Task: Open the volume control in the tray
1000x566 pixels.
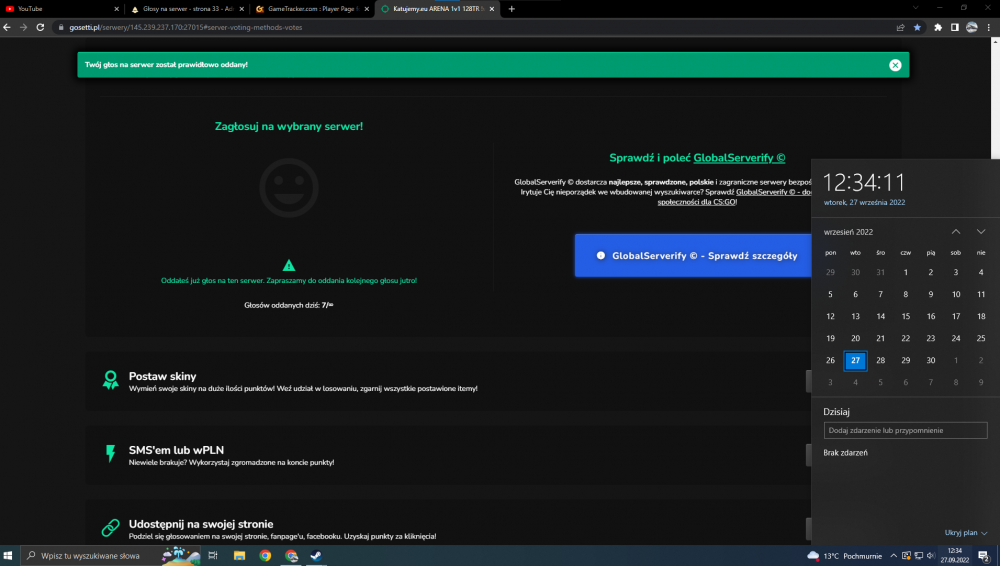Action: (930, 556)
